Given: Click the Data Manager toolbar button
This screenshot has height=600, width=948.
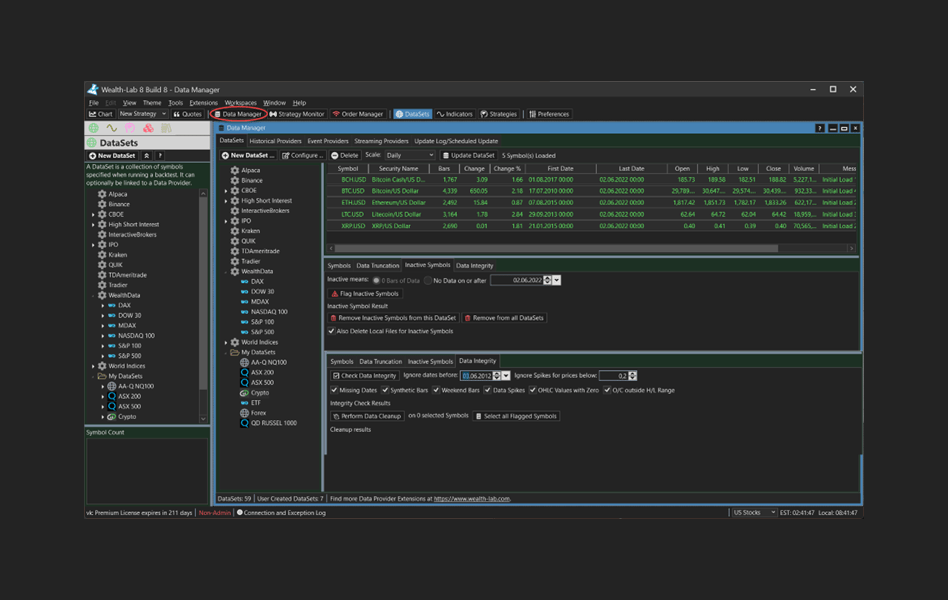Looking at the screenshot, I should coord(238,114).
